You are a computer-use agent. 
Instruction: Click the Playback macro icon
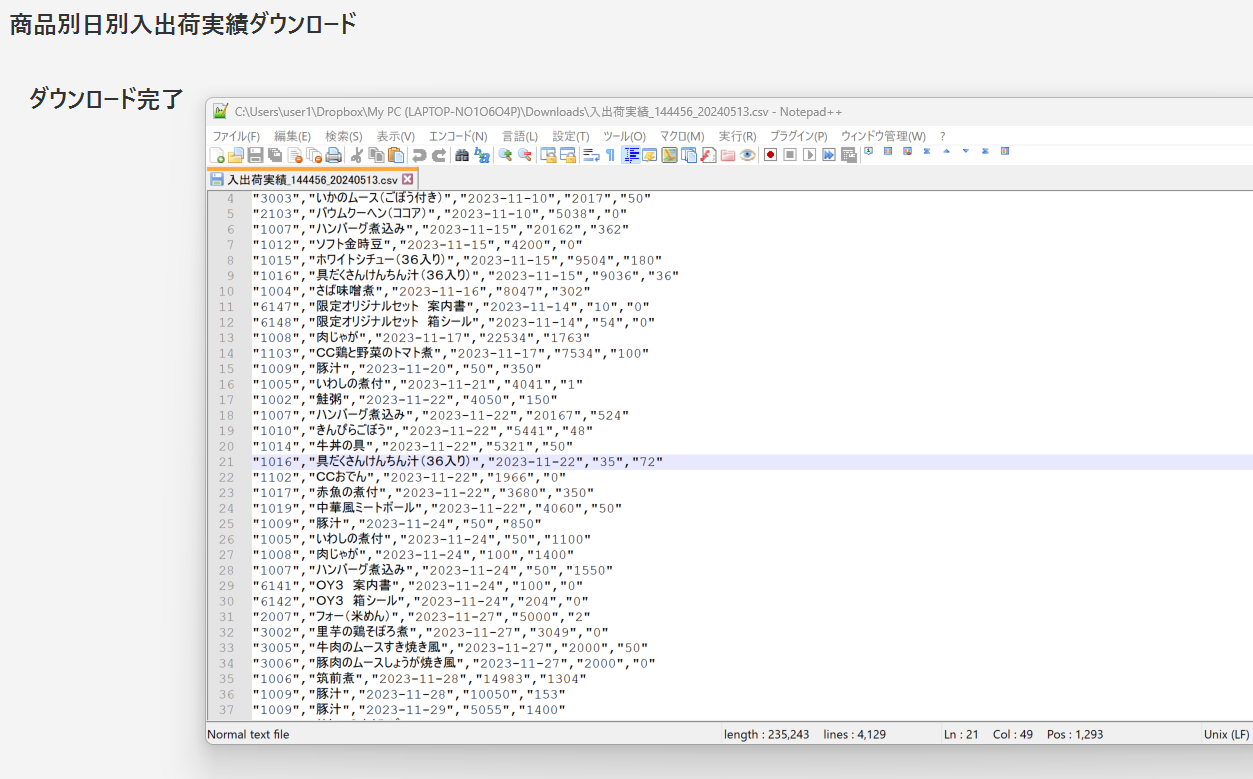point(810,155)
